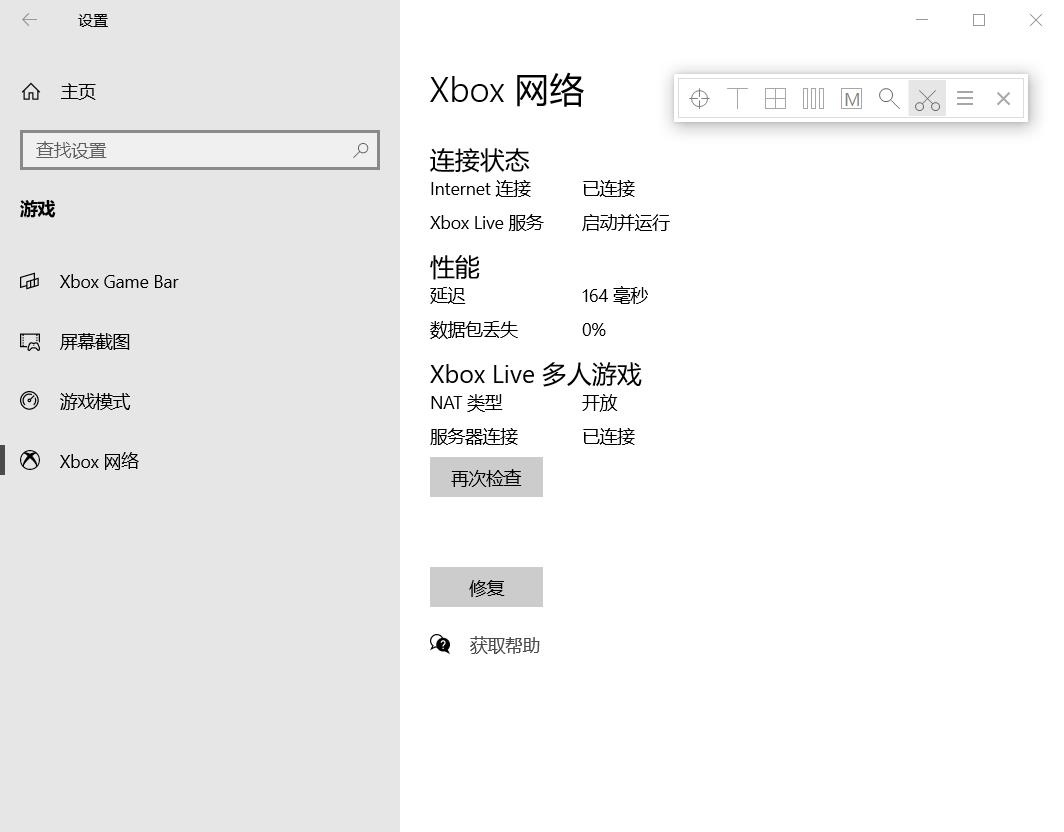1064x832 pixels.
Task: Click the crosshair target icon in floating toolbar
Action: click(x=699, y=98)
